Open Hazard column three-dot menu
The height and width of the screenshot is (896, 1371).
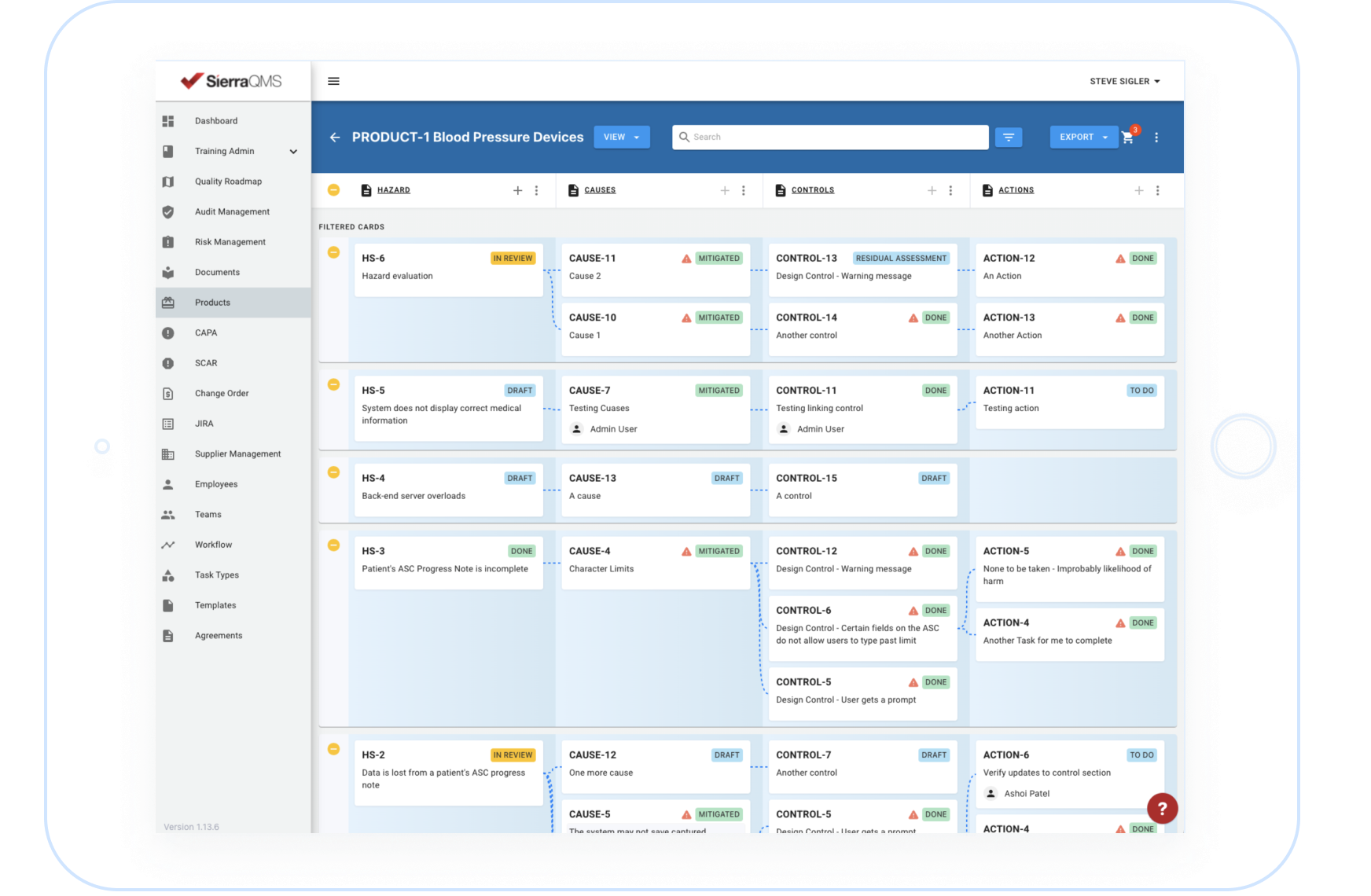click(x=536, y=190)
